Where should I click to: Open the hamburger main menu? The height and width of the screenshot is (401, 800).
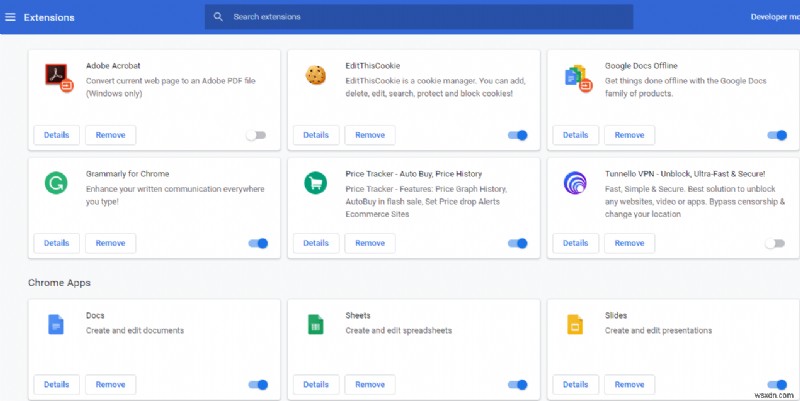tap(11, 17)
